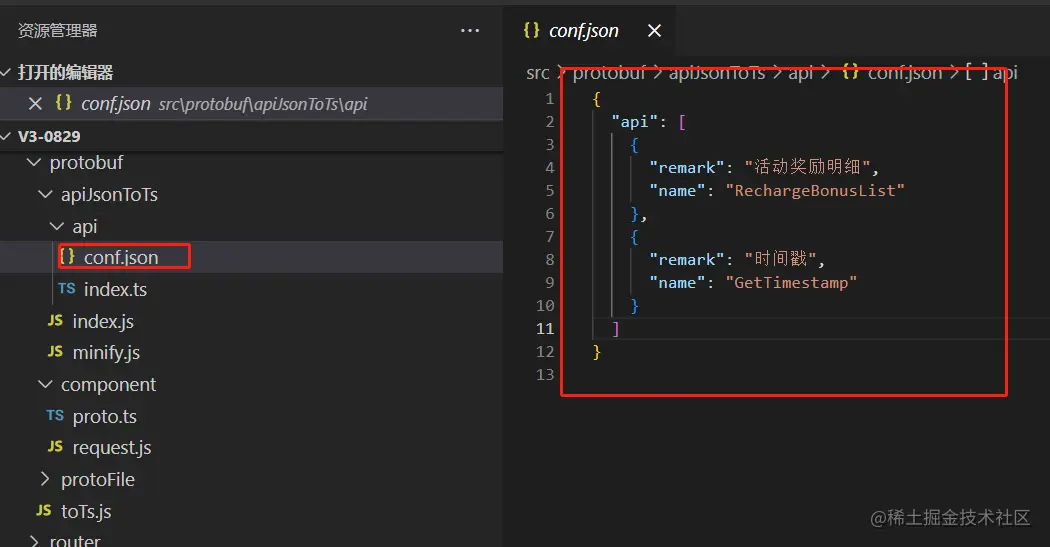Viewport: 1050px width, 547px height.
Task: Click the JSON icon beside conf.json tree item
Action: (67, 256)
